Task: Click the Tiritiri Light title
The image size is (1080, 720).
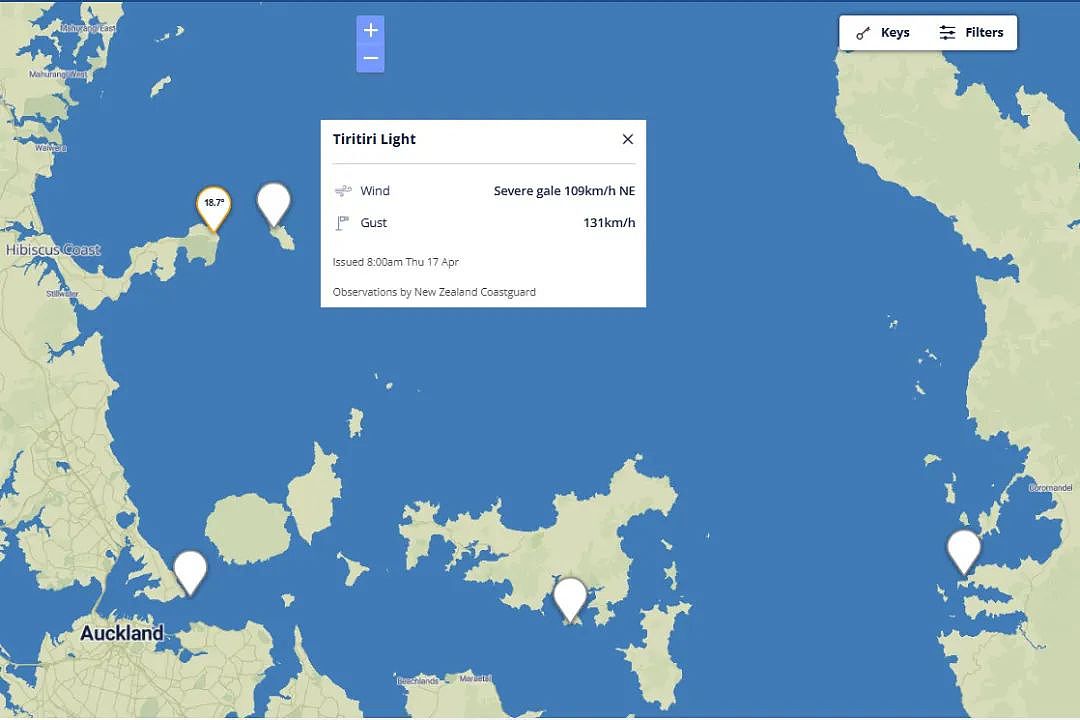Action: 374,139
